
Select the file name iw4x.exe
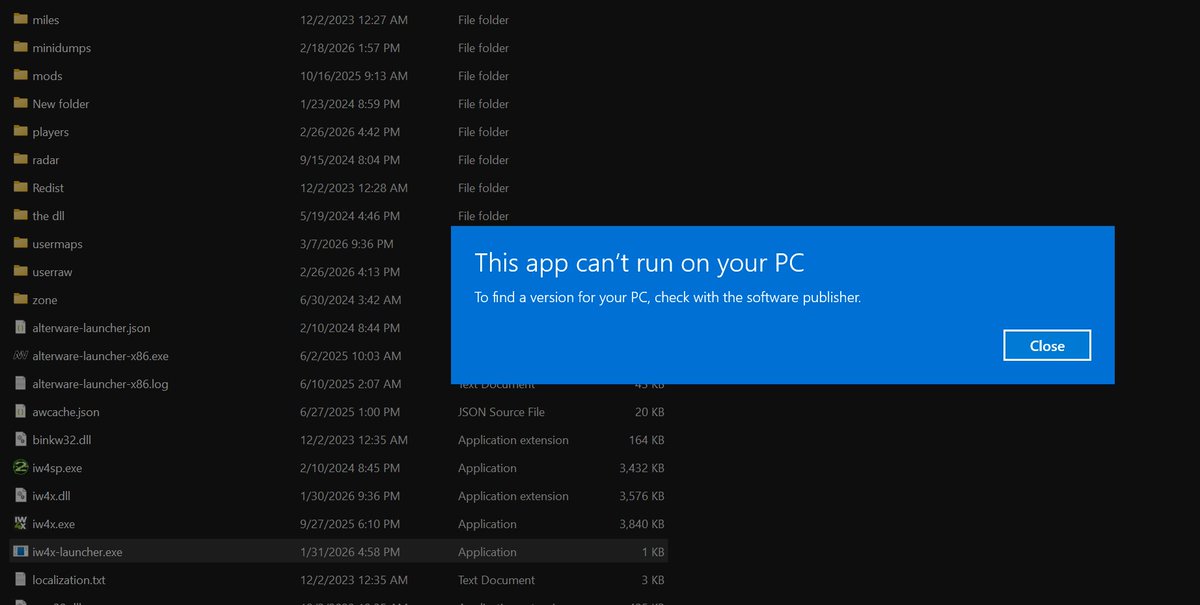point(54,524)
